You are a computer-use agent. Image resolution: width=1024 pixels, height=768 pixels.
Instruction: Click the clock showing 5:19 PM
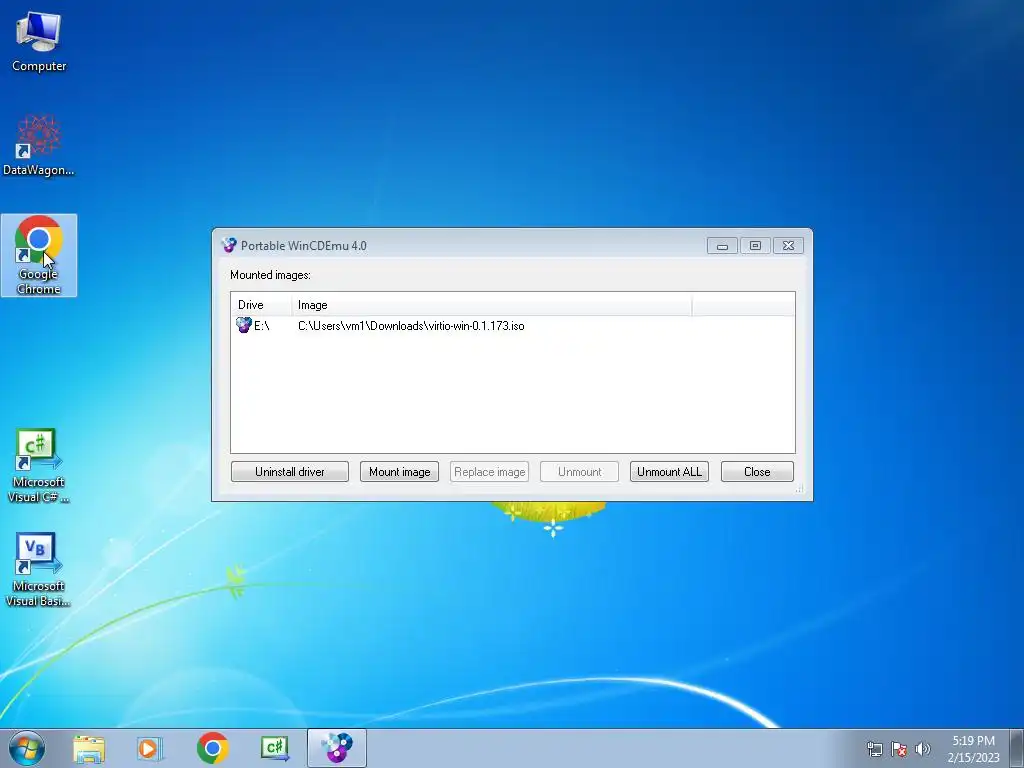973,741
